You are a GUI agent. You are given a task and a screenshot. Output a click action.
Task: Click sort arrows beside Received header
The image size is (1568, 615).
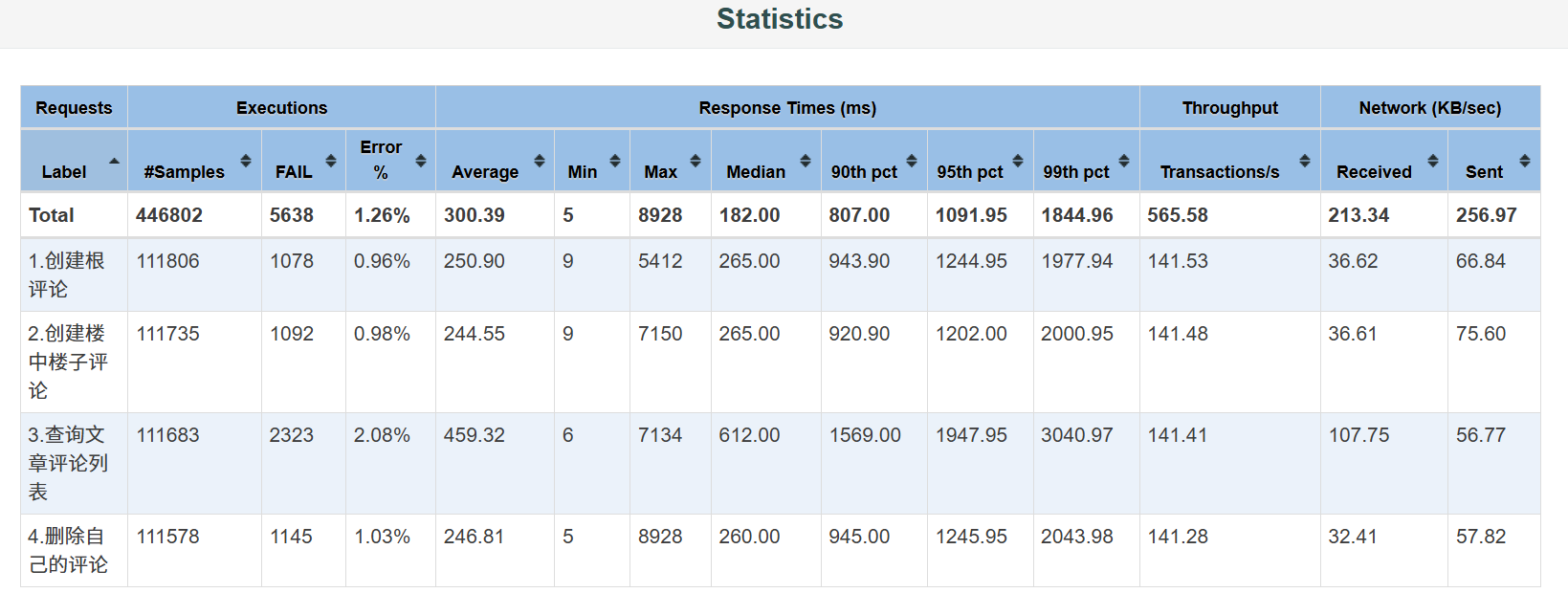click(1433, 161)
